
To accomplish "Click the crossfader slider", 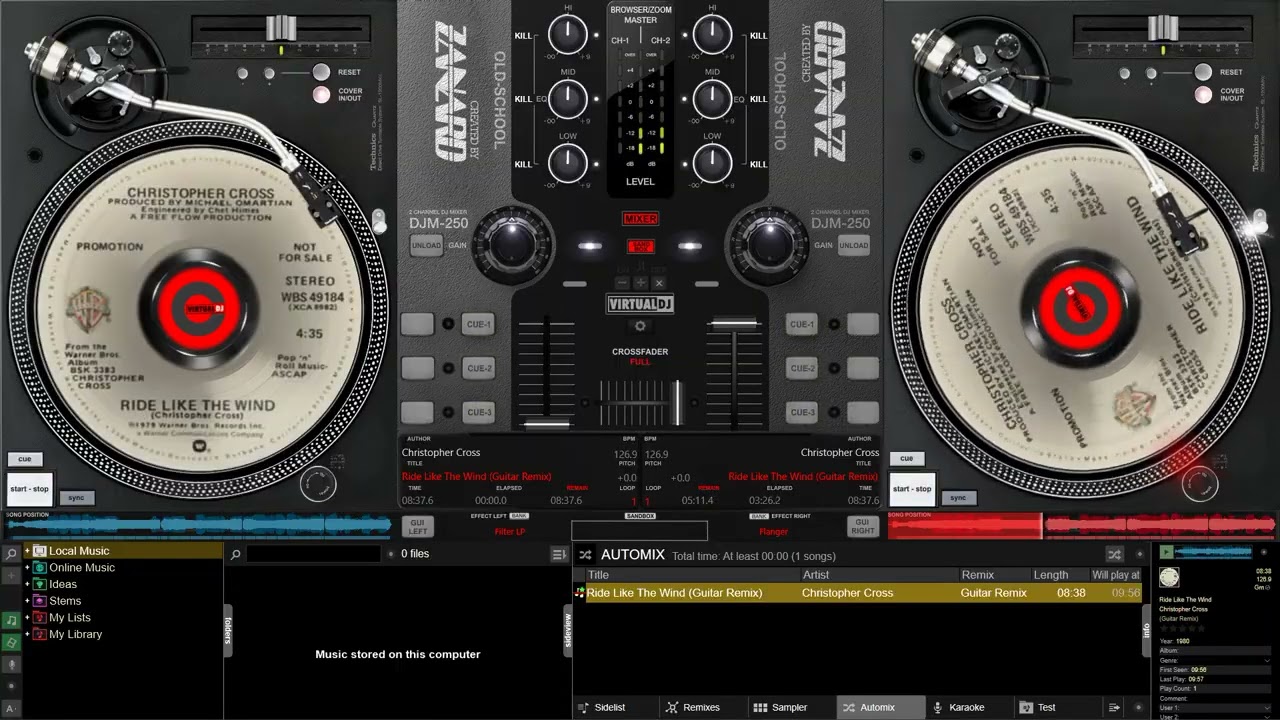I will 678,401.
